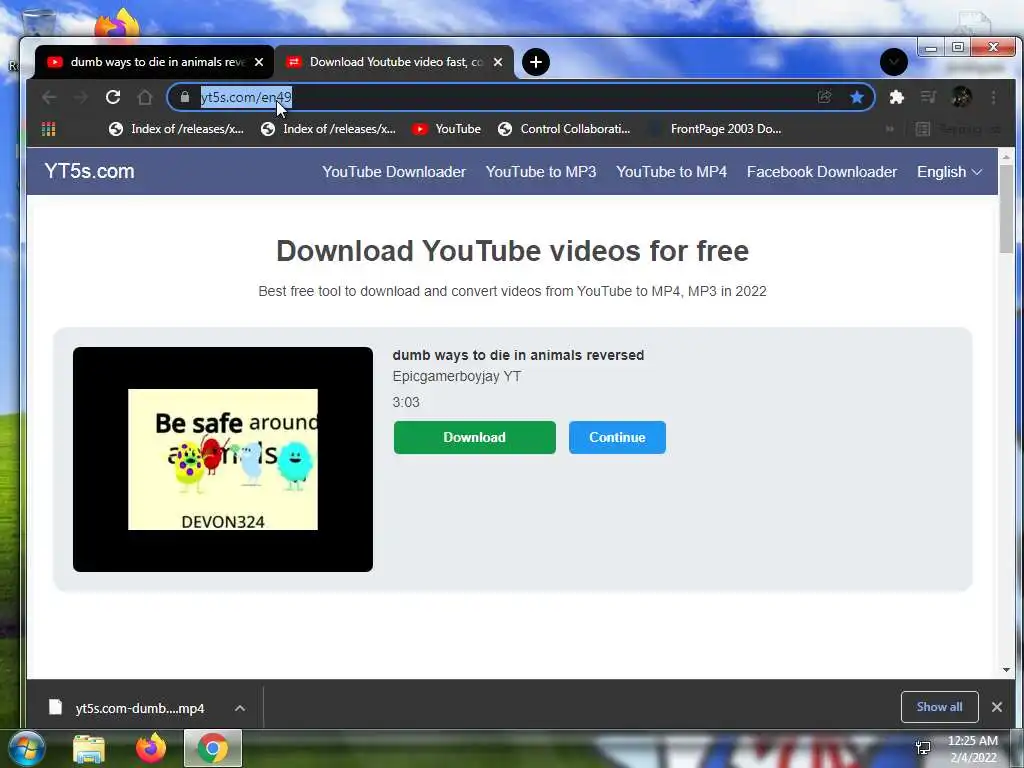Open the browser home page icon
This screenshot has height=768, width=1024.
(144, 97)
